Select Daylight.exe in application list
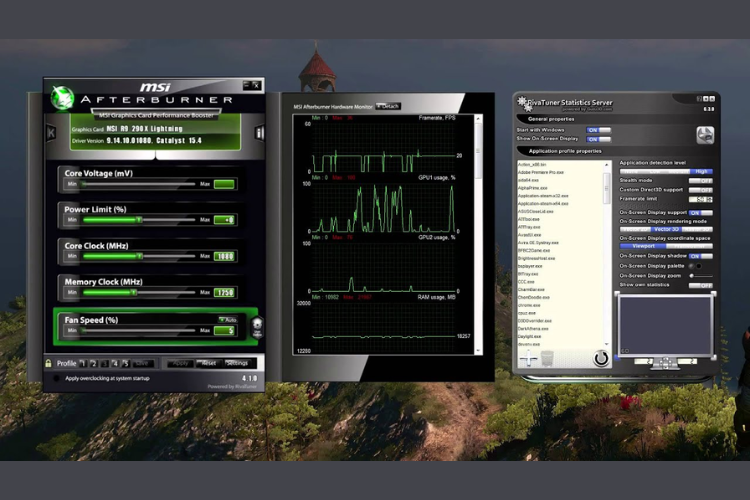The height and width of the screenshot is (500, 750). [529, 336]
